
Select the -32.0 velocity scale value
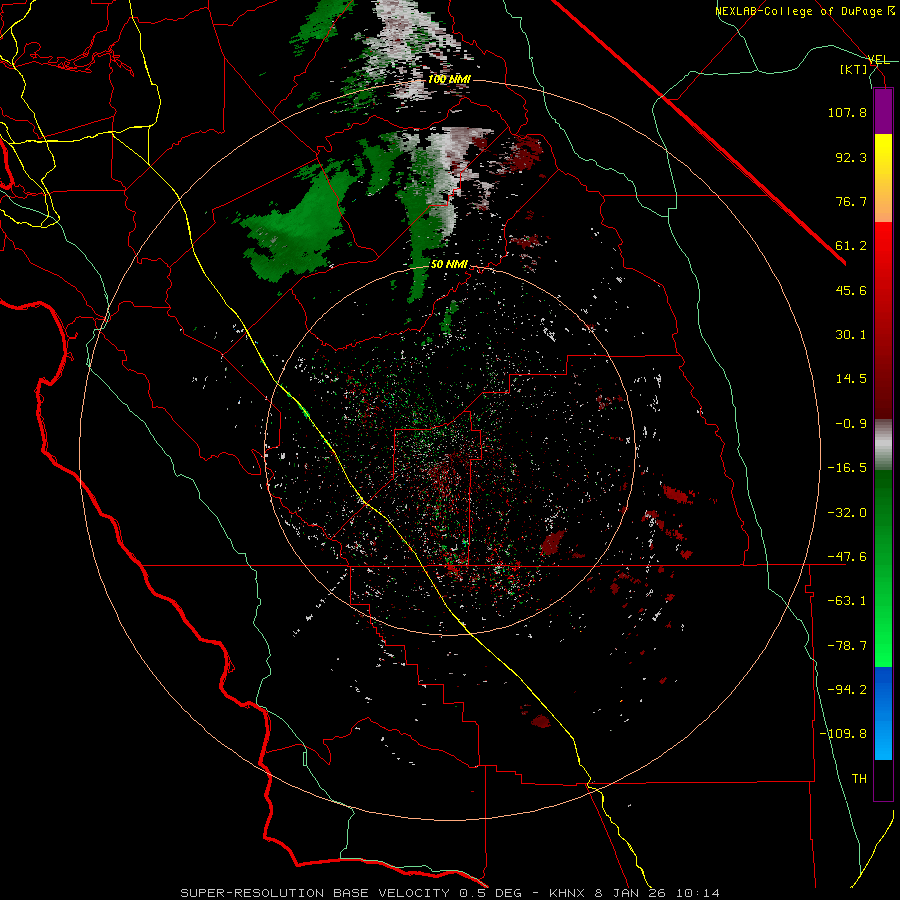coord(847,513)
